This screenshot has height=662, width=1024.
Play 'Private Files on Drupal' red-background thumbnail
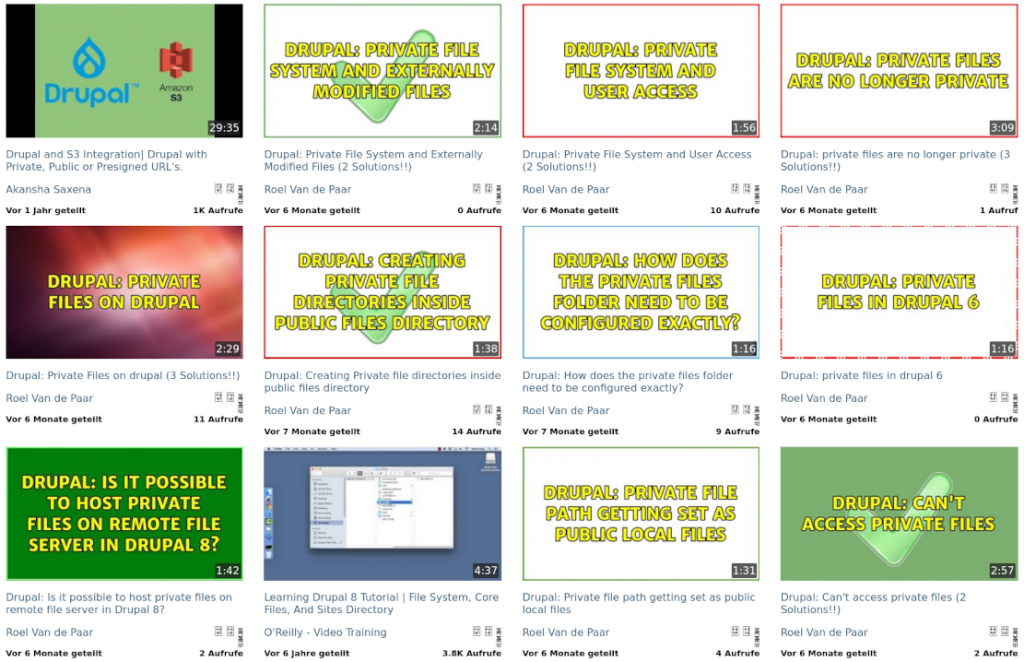click(124, 292)
